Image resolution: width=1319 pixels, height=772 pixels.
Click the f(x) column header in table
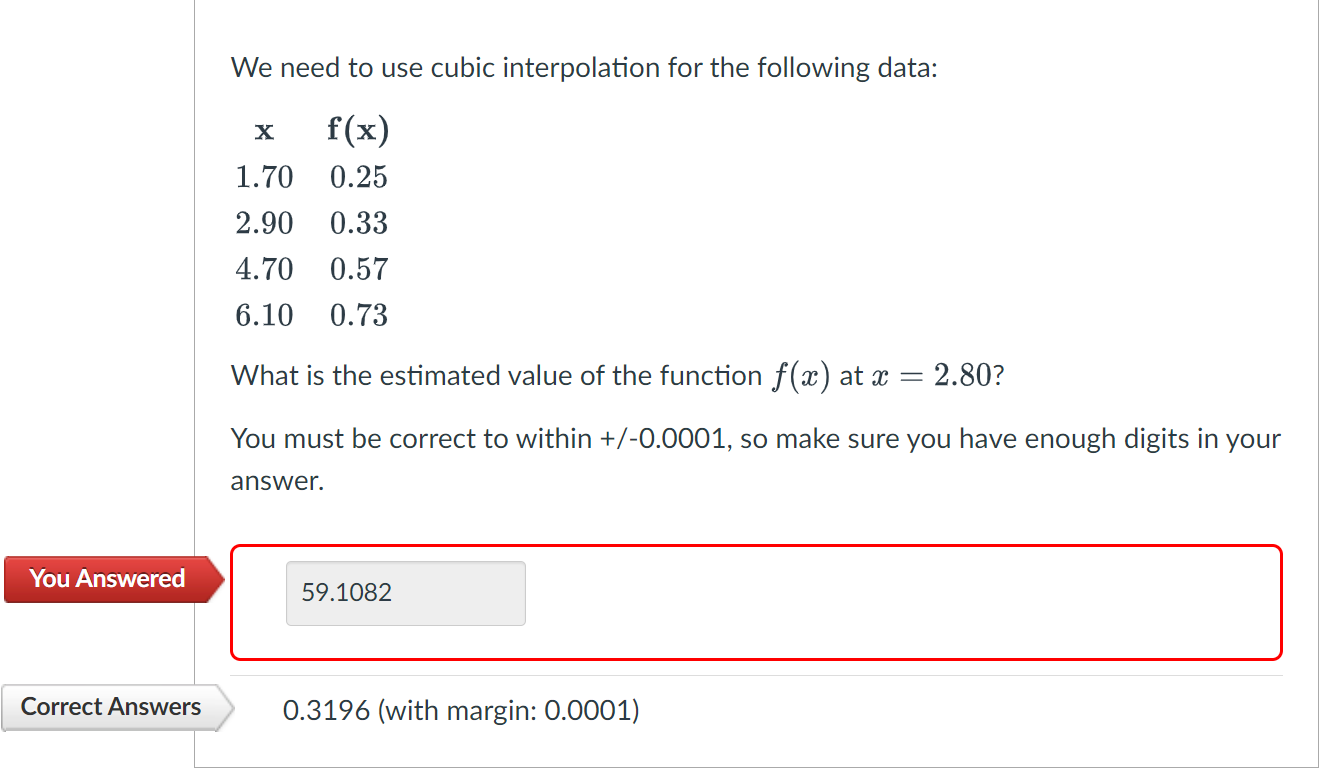click(x=358, y=130)
